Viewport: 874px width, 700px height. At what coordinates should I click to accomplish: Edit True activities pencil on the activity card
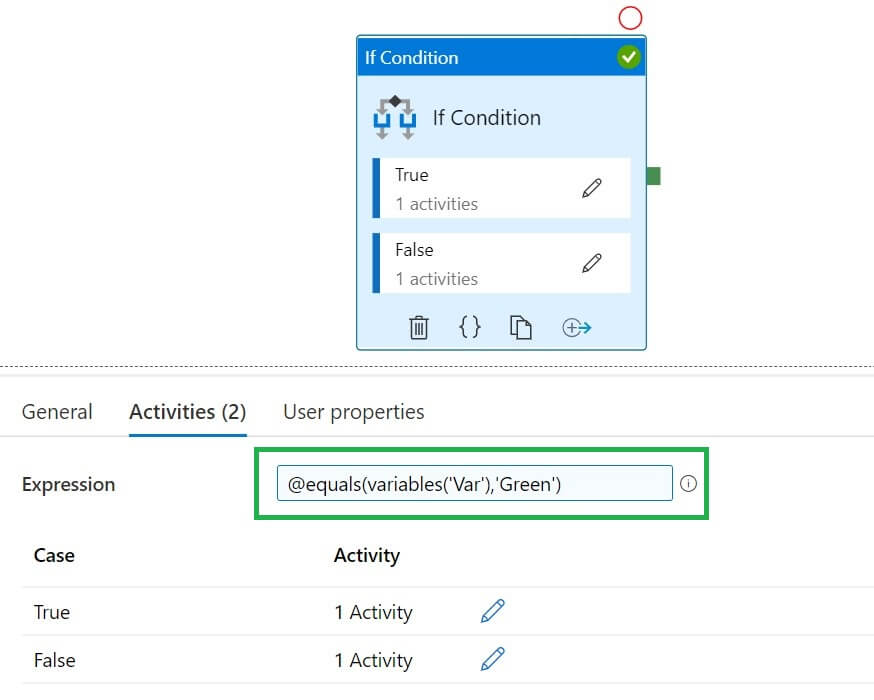pos(592,188)
